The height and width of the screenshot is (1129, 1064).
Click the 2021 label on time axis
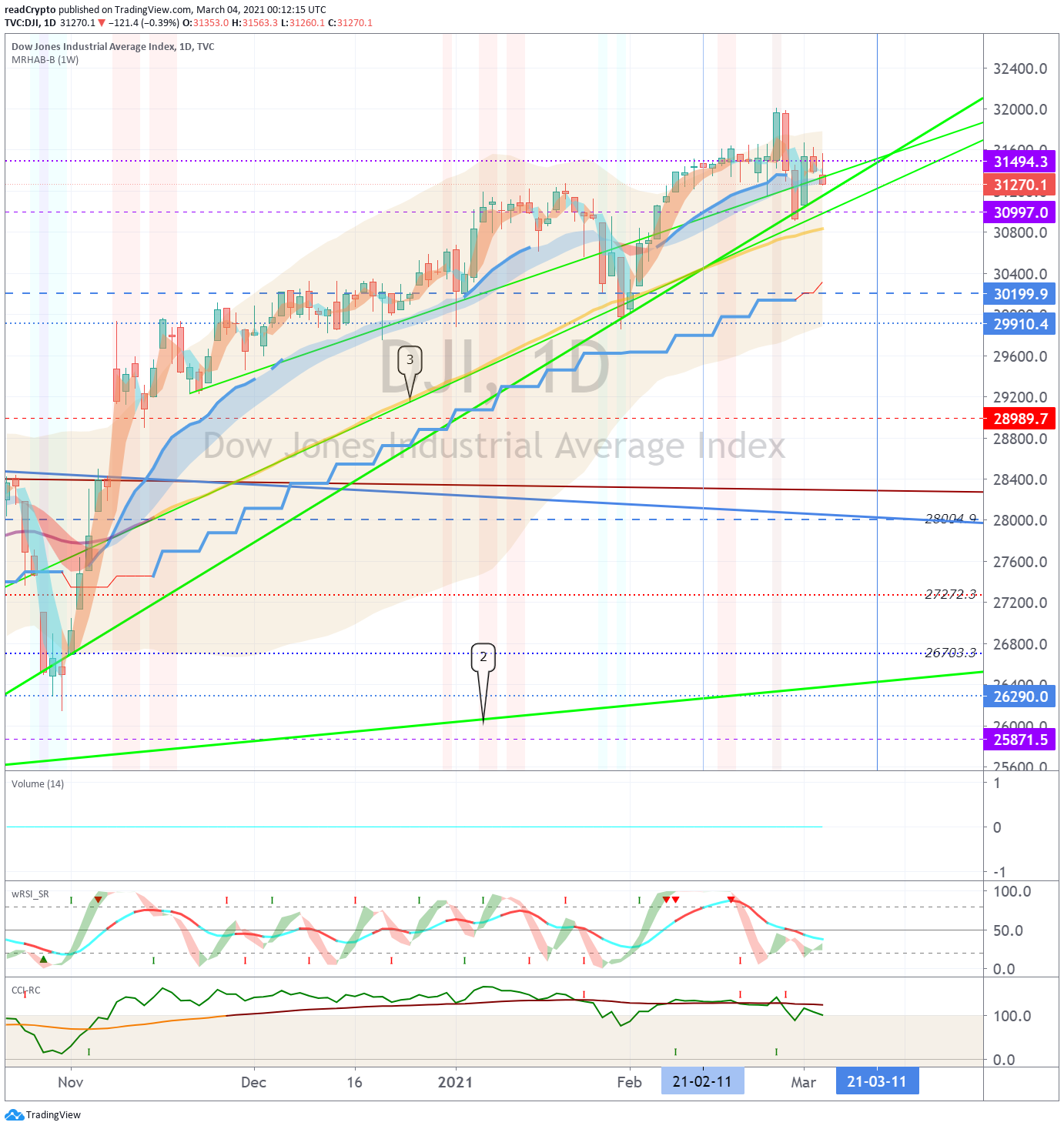(455, 1082)
